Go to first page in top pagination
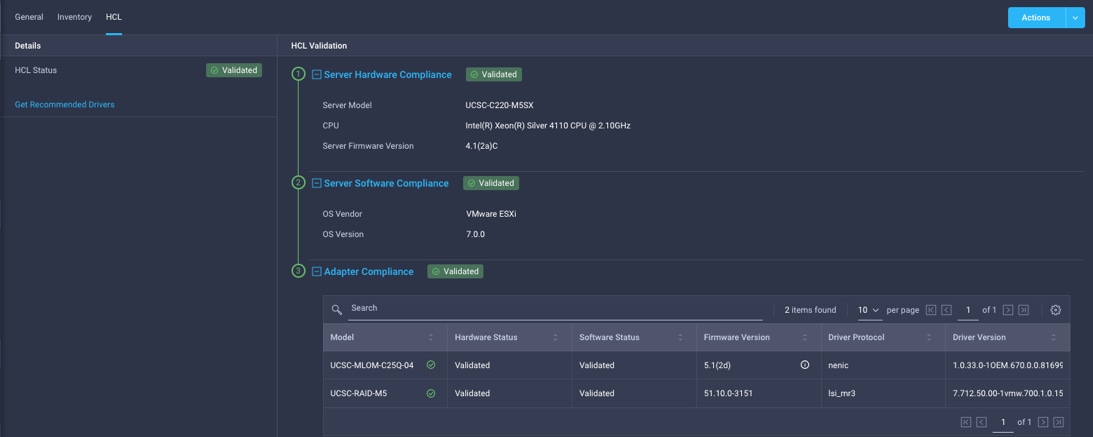Viewport: 1093px width, 437px height. [x=931, y=310]
